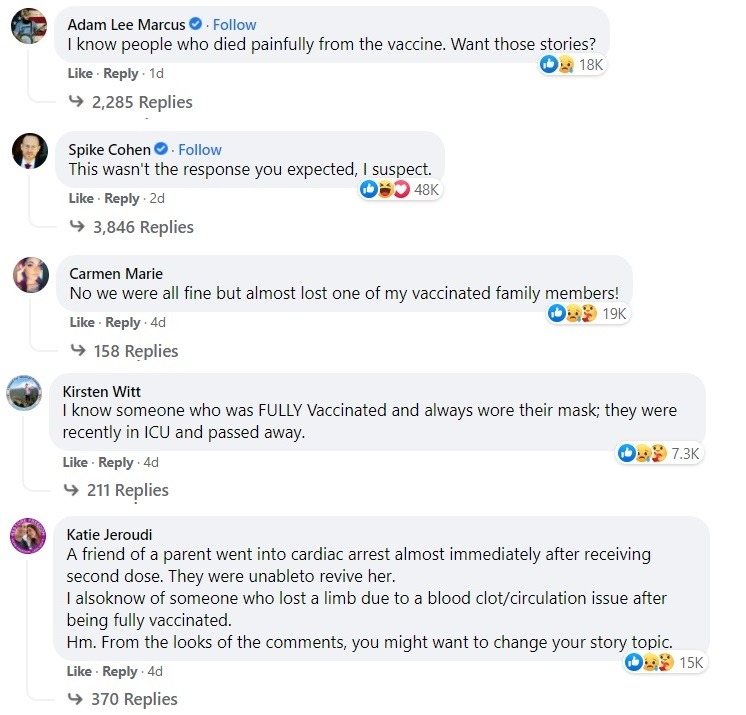This screenshot has width=746, height=715.
Task: Click Katie Jeroudi's profile picture
Action: tap(29, 536)
